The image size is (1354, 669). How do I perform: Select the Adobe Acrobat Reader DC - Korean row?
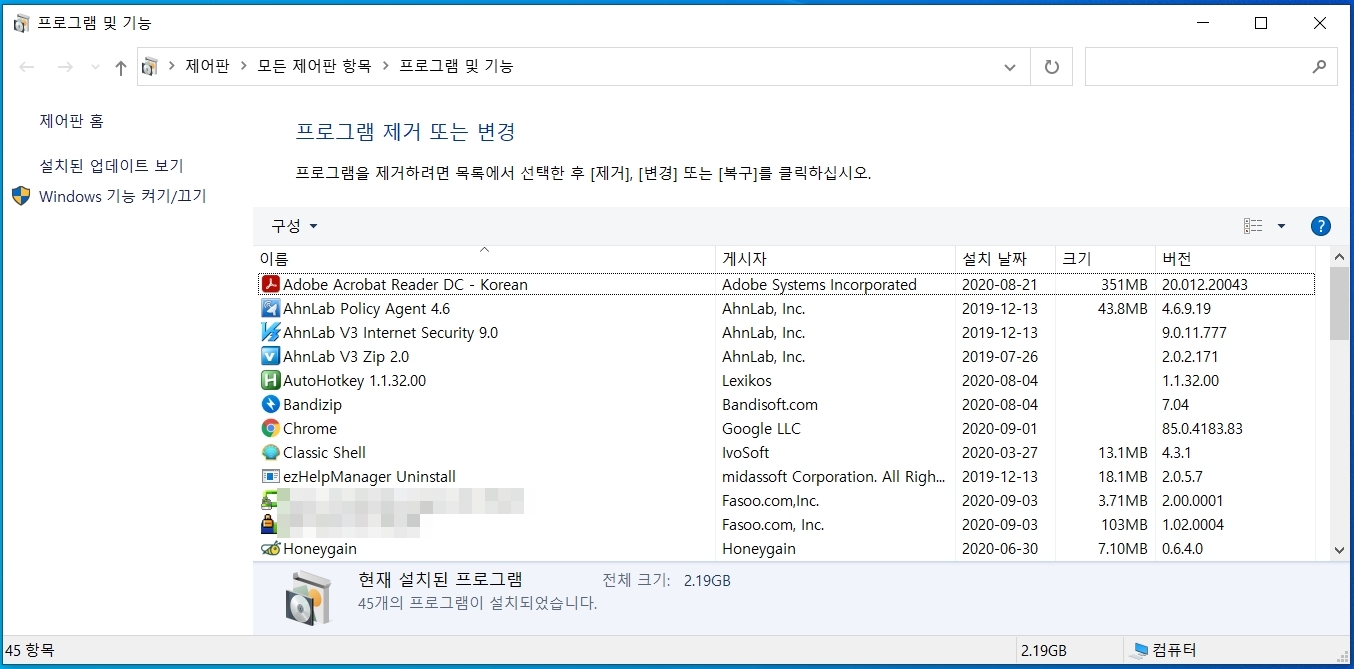pyautogui.click(x=786, y=285)
